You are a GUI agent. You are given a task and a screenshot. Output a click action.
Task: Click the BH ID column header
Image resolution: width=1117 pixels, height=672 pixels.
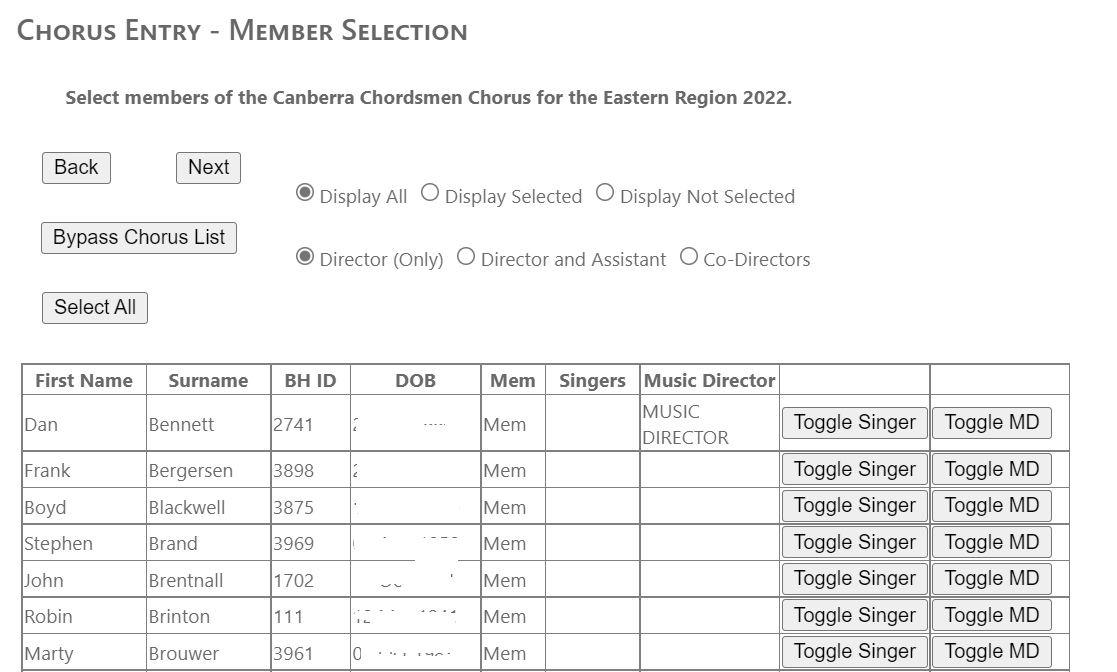310,381
